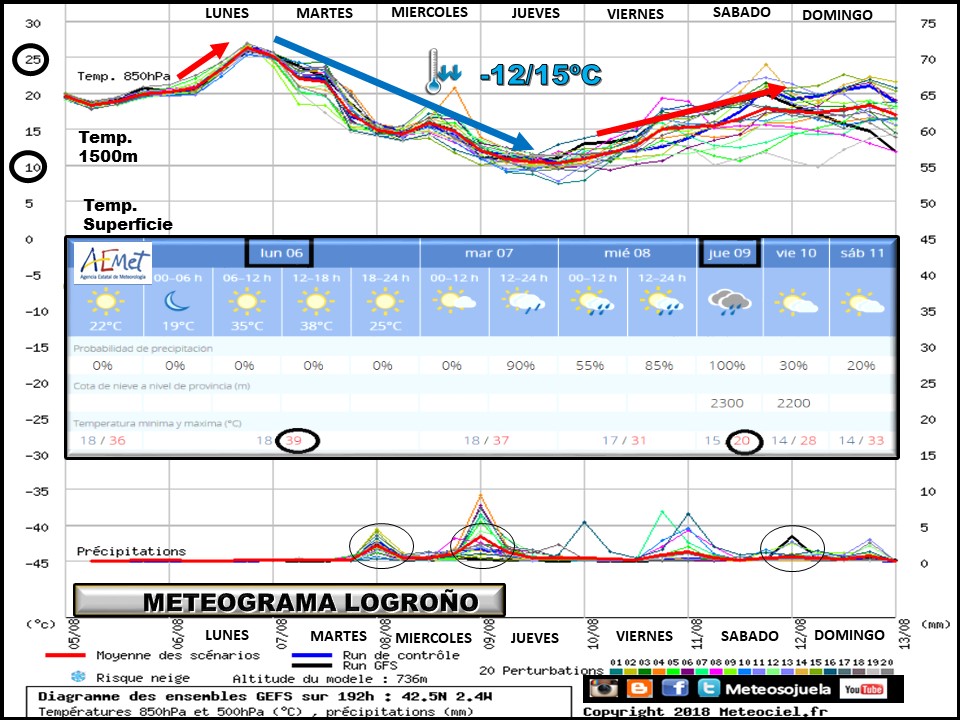Select the jue 09 dark rain cloud icon
The height and width of the screenshot is (720, 960).
(729, 302)
